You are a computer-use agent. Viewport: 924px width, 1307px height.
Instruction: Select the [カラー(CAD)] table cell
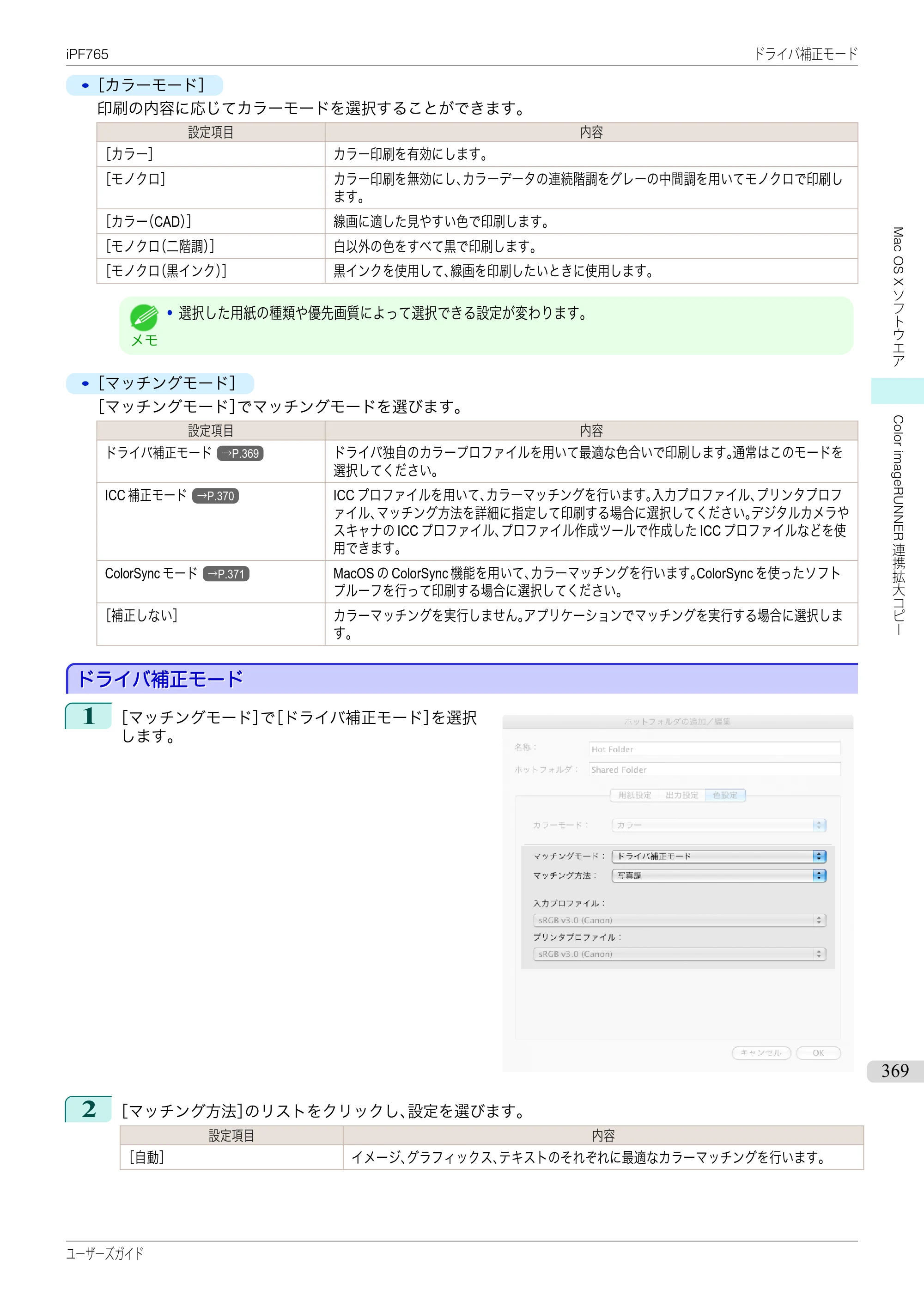point(211,221)
